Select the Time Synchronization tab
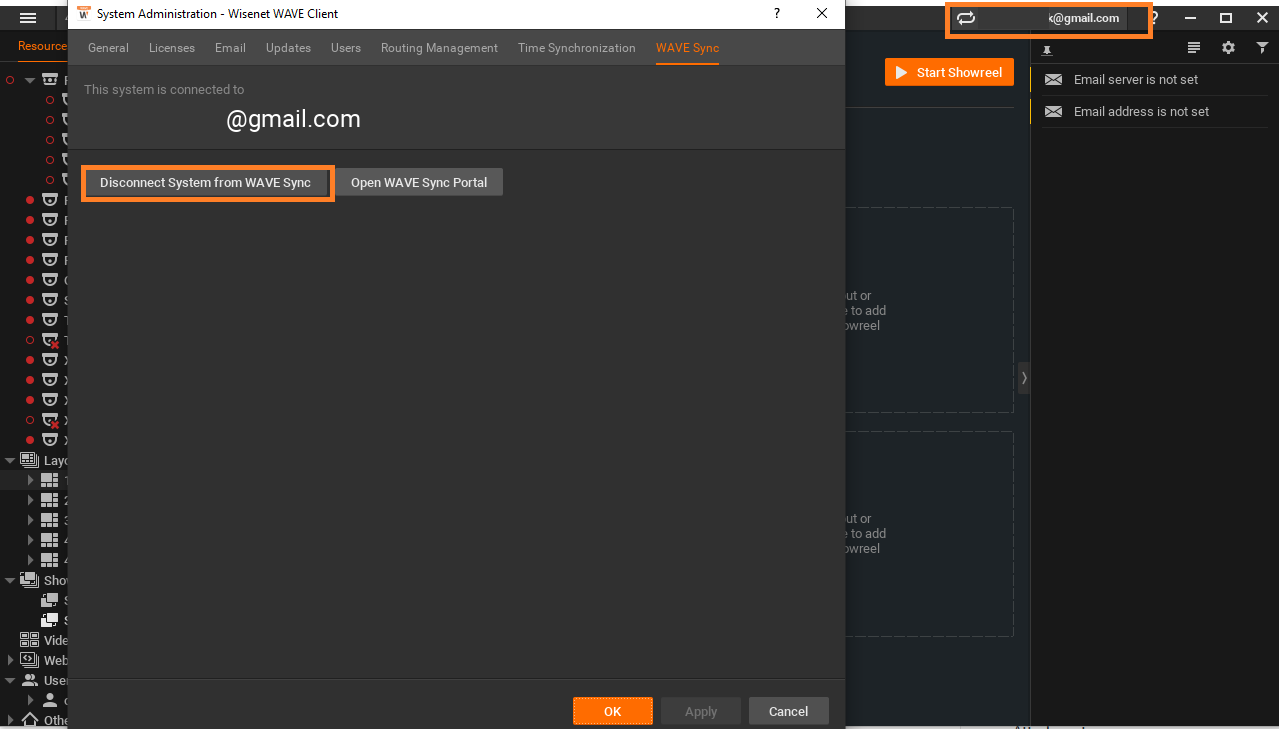 [577, 48]
